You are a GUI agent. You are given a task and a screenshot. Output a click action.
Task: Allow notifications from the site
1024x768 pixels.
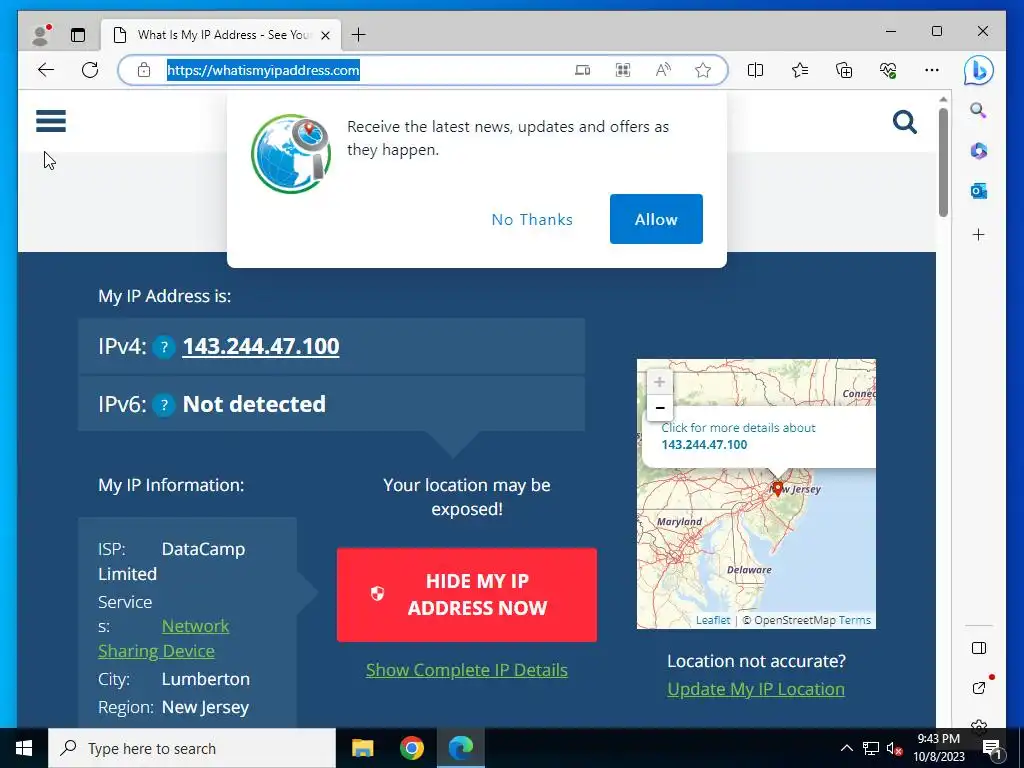point(656,219)
